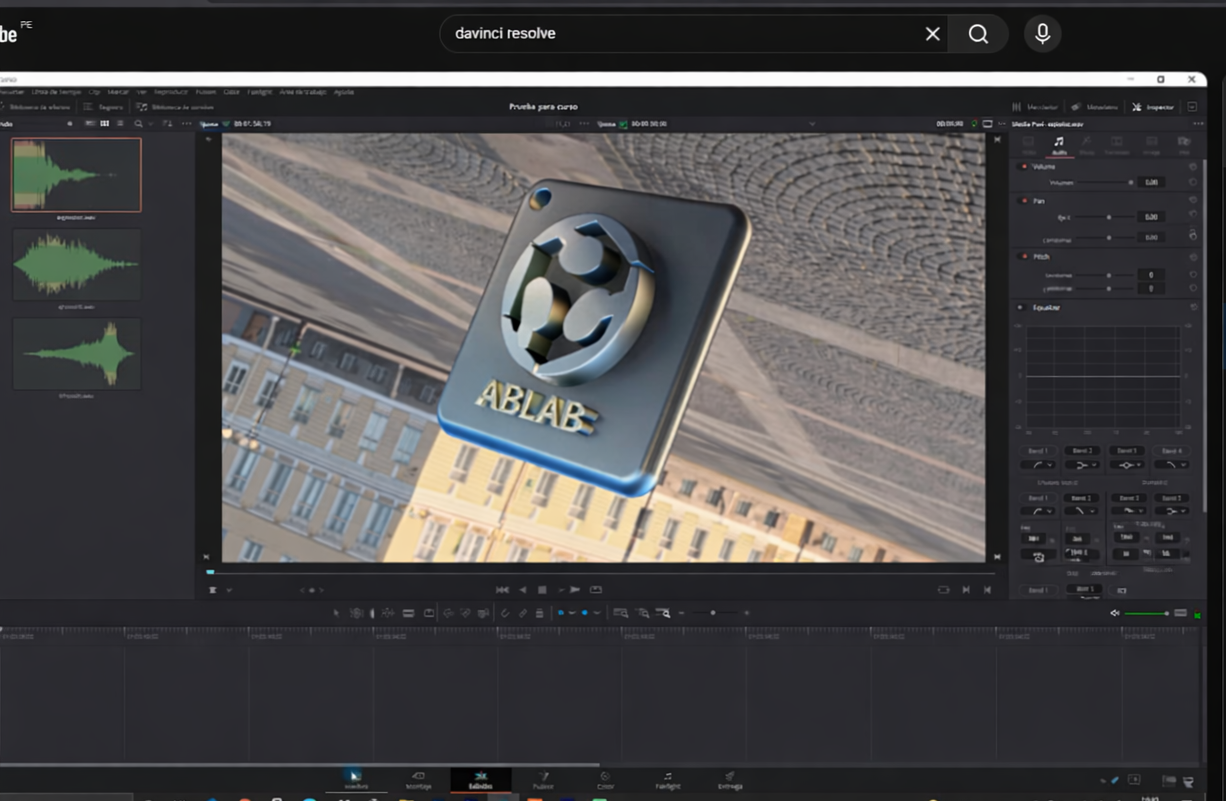Toggle timeline position lock icon
This screenshot has height=801, width=1226.
pos(539,612)
